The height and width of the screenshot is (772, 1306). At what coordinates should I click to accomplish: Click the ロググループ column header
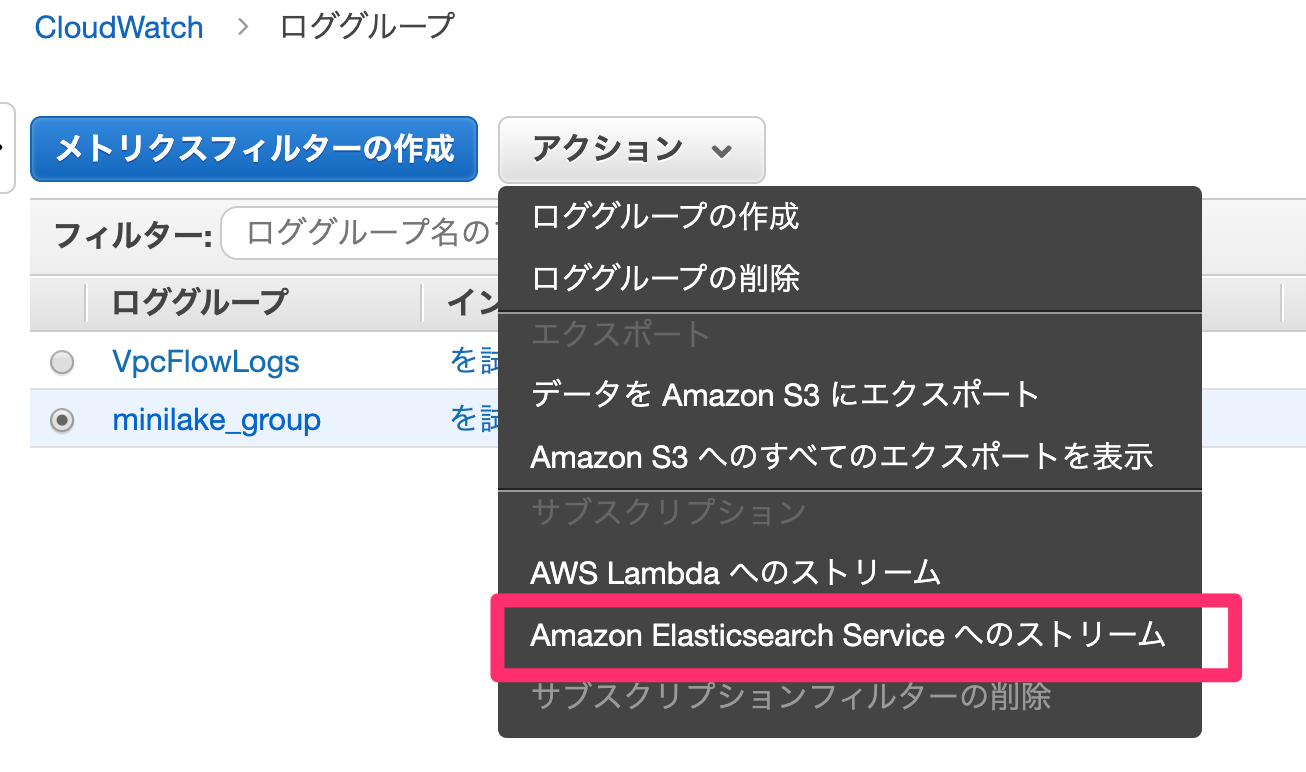[x=200, y=301]
